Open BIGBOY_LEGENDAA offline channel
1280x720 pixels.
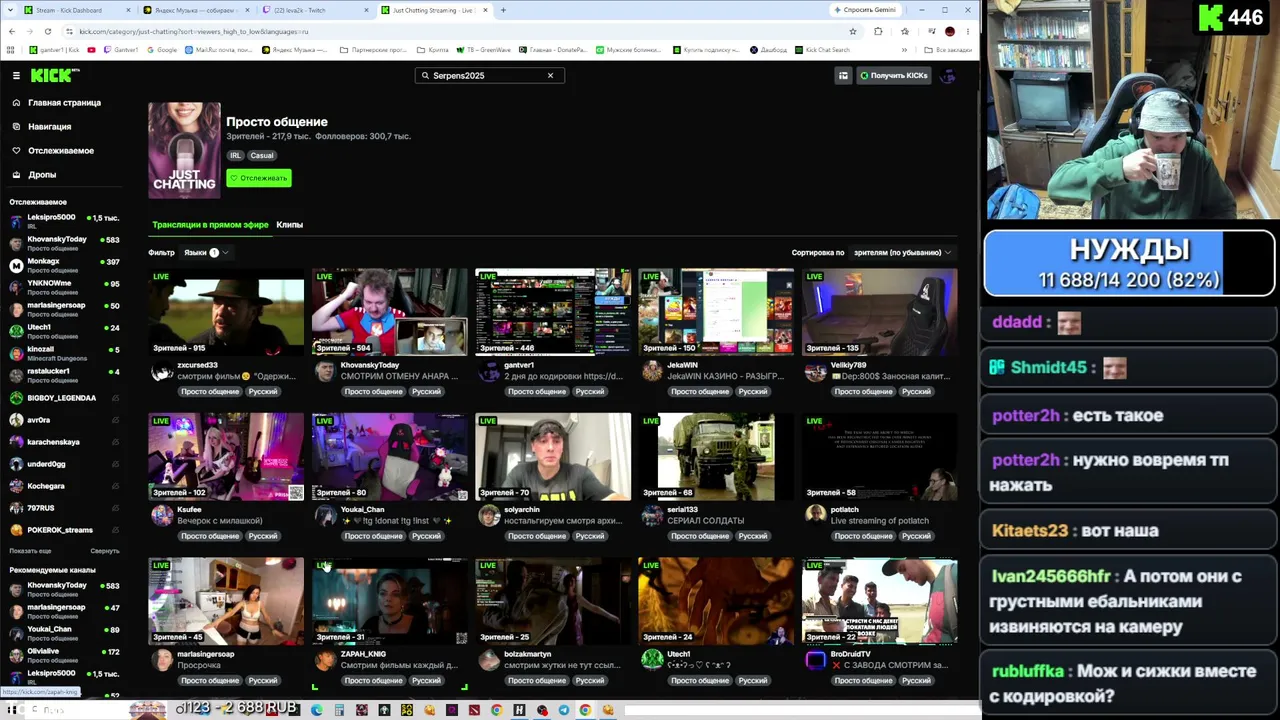tap(64, 398)
